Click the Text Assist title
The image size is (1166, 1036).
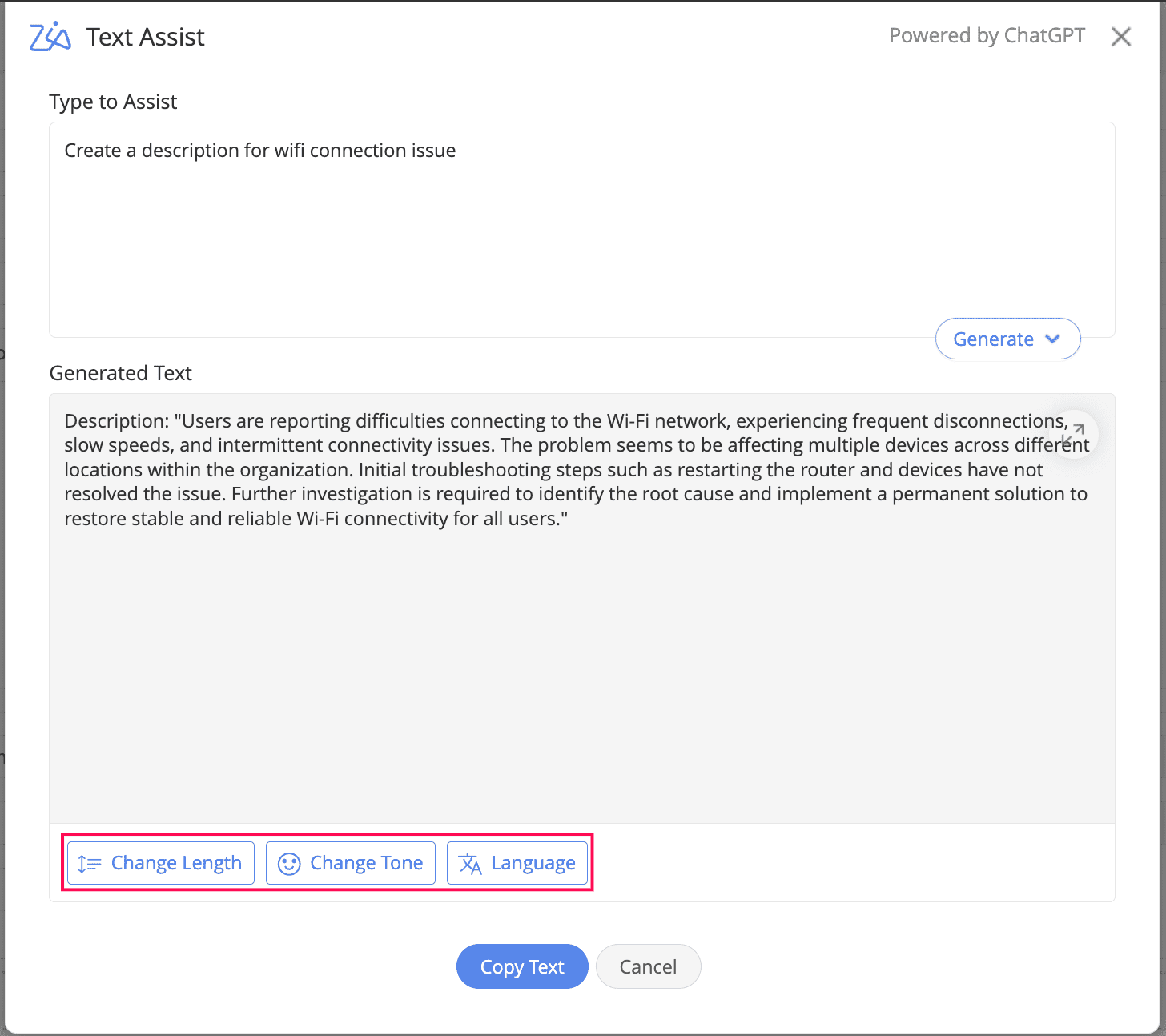point(146,37)
